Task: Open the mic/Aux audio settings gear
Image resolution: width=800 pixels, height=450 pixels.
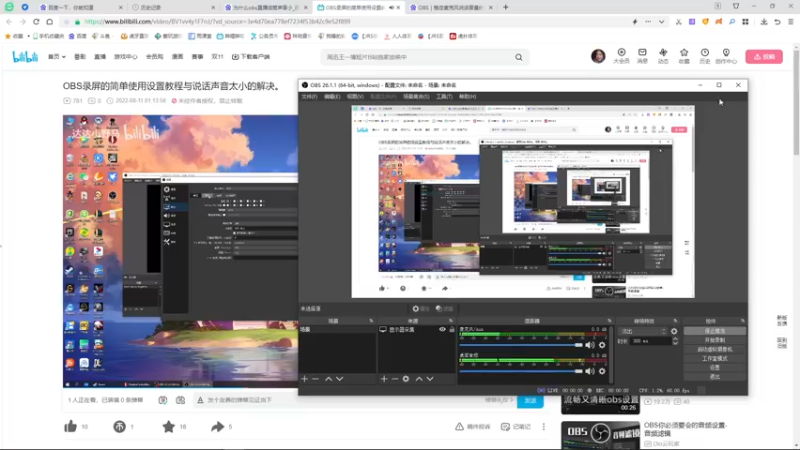Action: click(x=602, y=345)
